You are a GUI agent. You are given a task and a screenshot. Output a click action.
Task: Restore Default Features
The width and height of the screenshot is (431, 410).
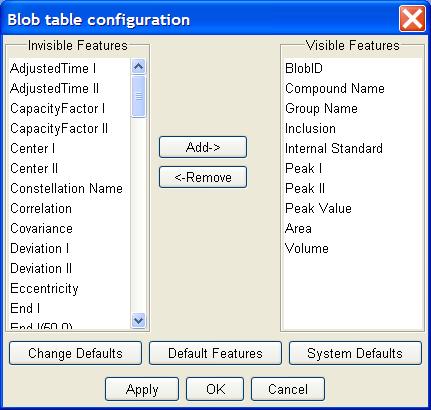tap(215, 353)
